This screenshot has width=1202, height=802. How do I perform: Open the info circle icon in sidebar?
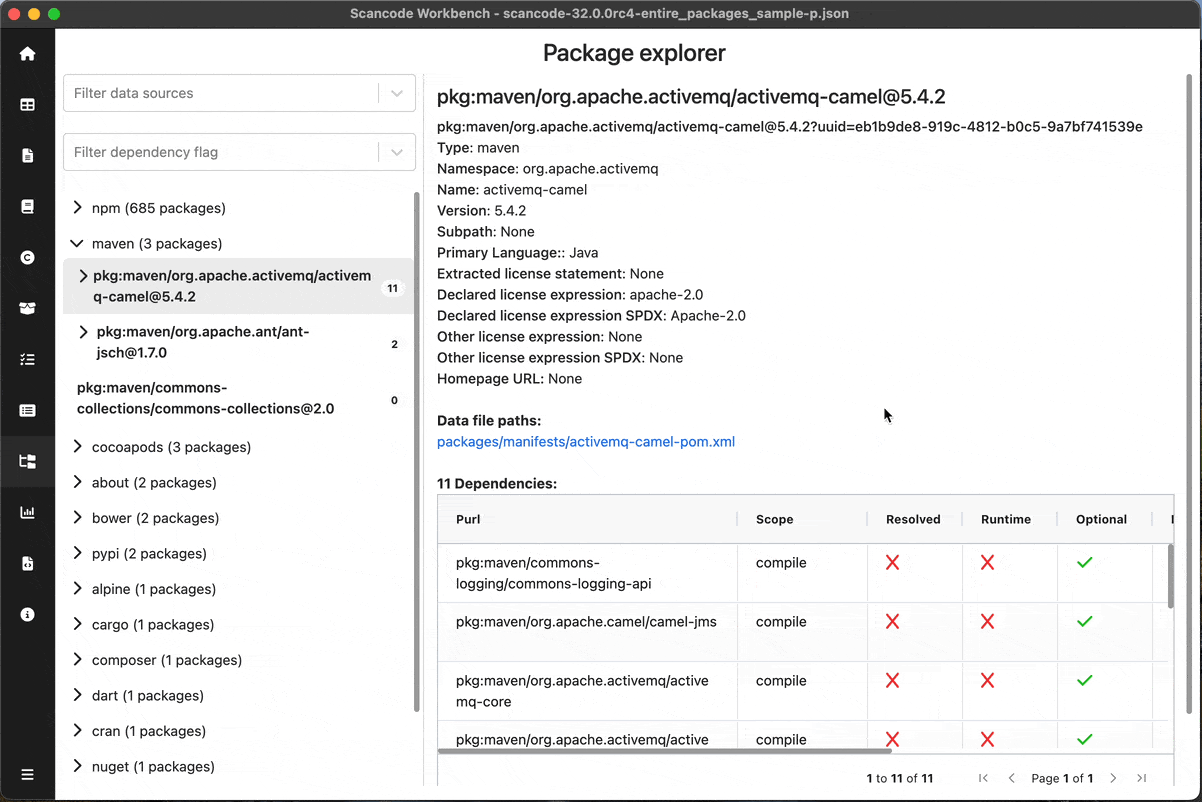pyautogui.click(x=27, y=614)
